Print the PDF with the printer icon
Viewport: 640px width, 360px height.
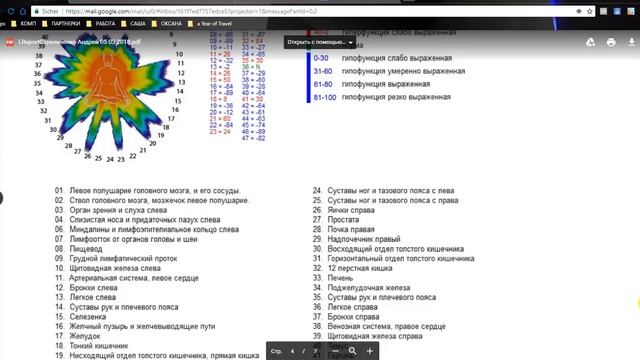611,42
